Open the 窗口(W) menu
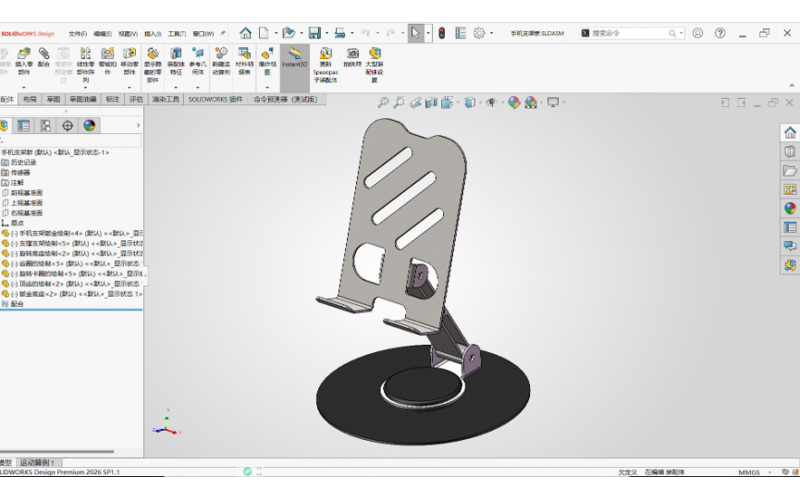Screen dimensions: 800x500 coord(203,34)
